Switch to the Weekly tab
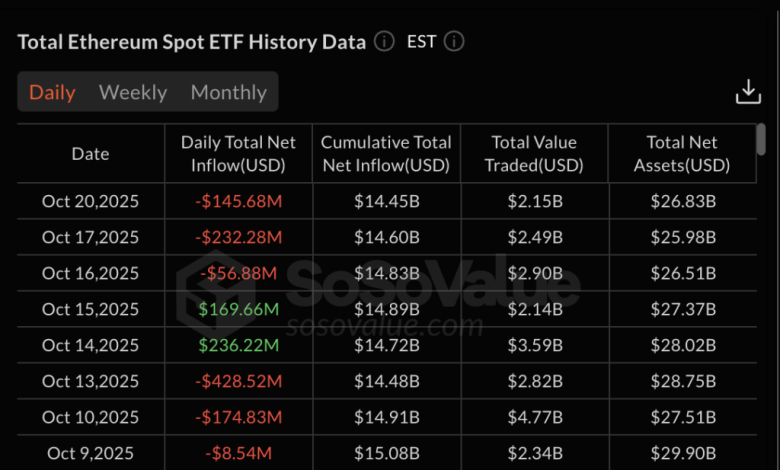 [133, 92]
